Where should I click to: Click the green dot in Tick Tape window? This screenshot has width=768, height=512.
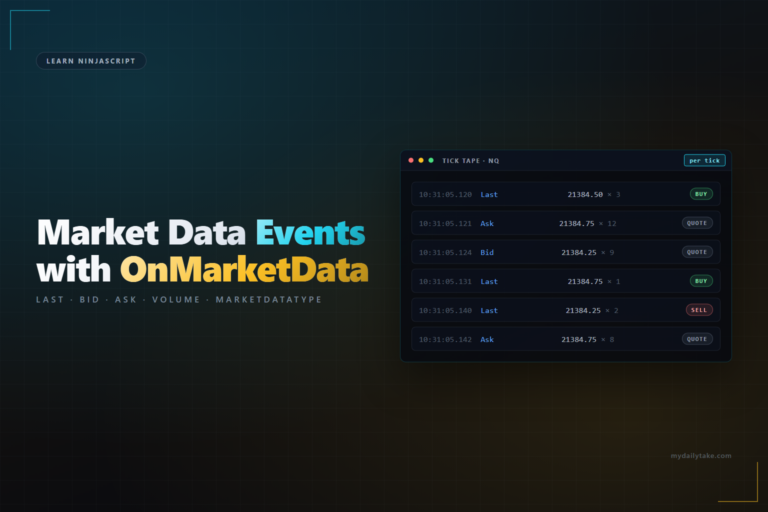click(431, 161)
